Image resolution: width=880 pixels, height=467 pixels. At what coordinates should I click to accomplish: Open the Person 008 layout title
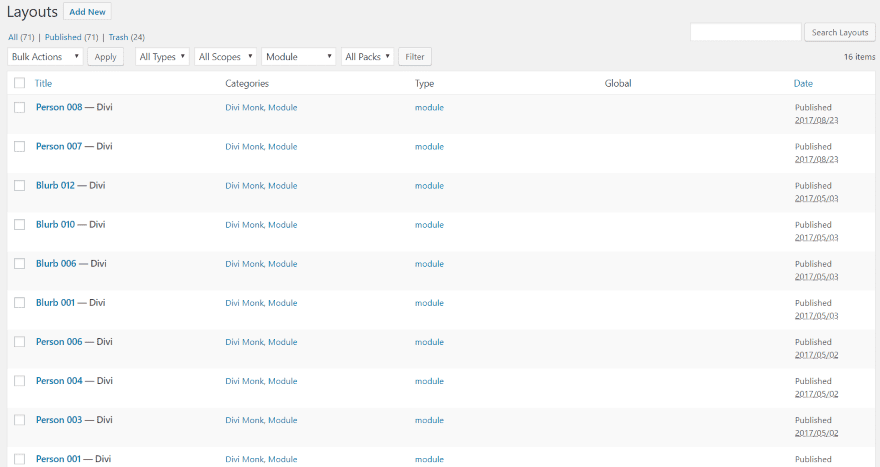59,107
